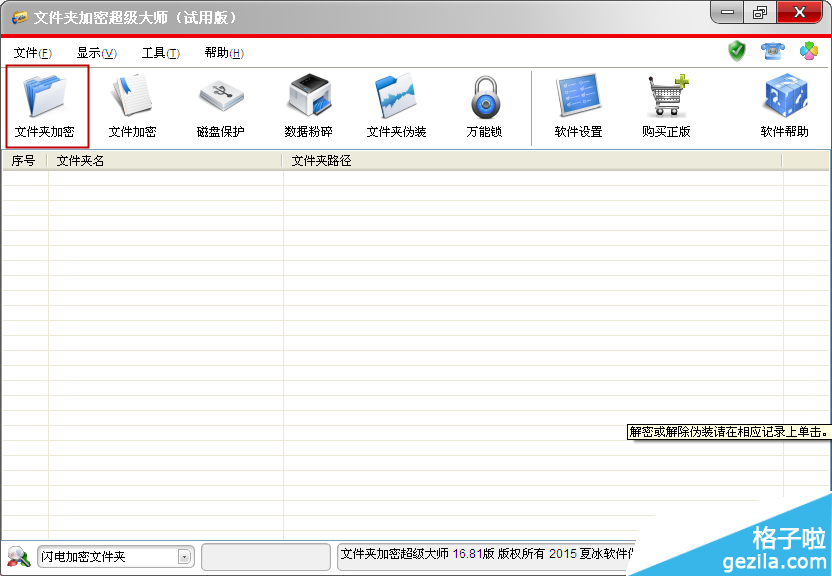Sort by 序号 column header
Screen dimensions: 832x576
[24, 161]
